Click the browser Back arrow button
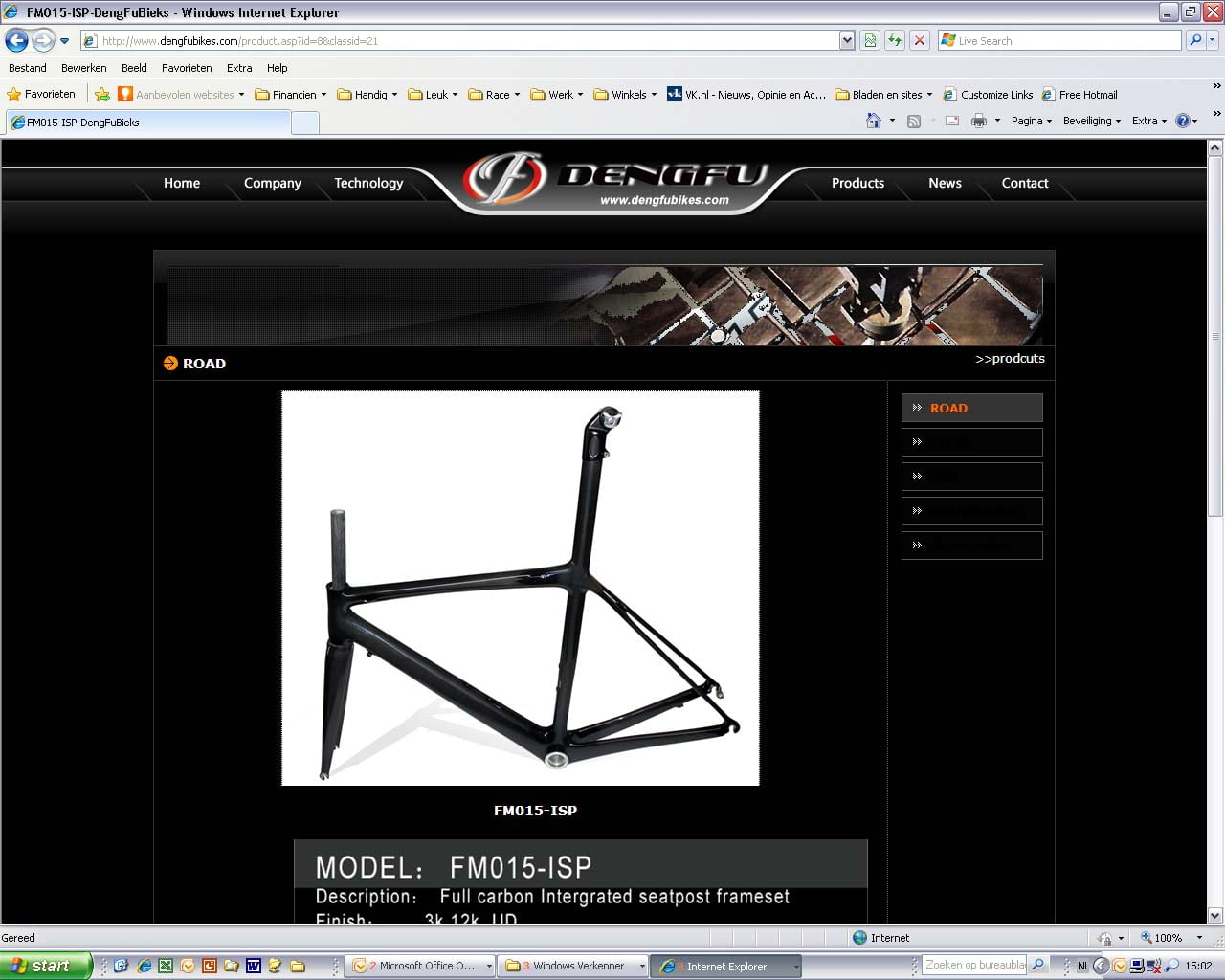 [16, 40]
